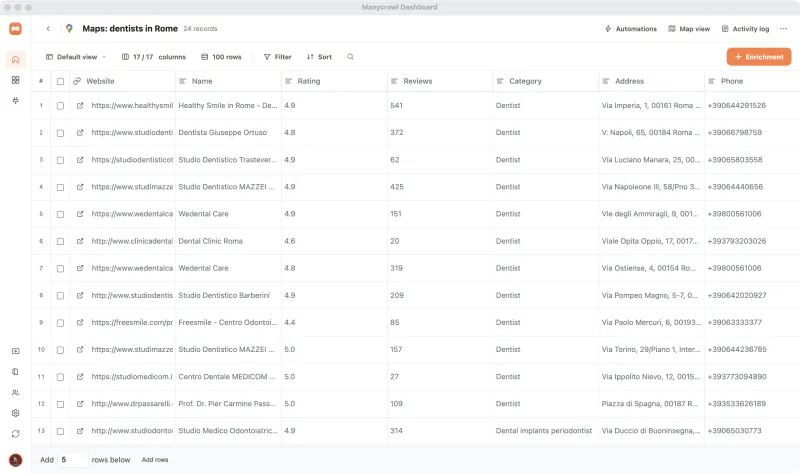Viewport: 800px width, 473px height.
Task: Open external link for row 8 studiodentis website
Action: point(80,295)
